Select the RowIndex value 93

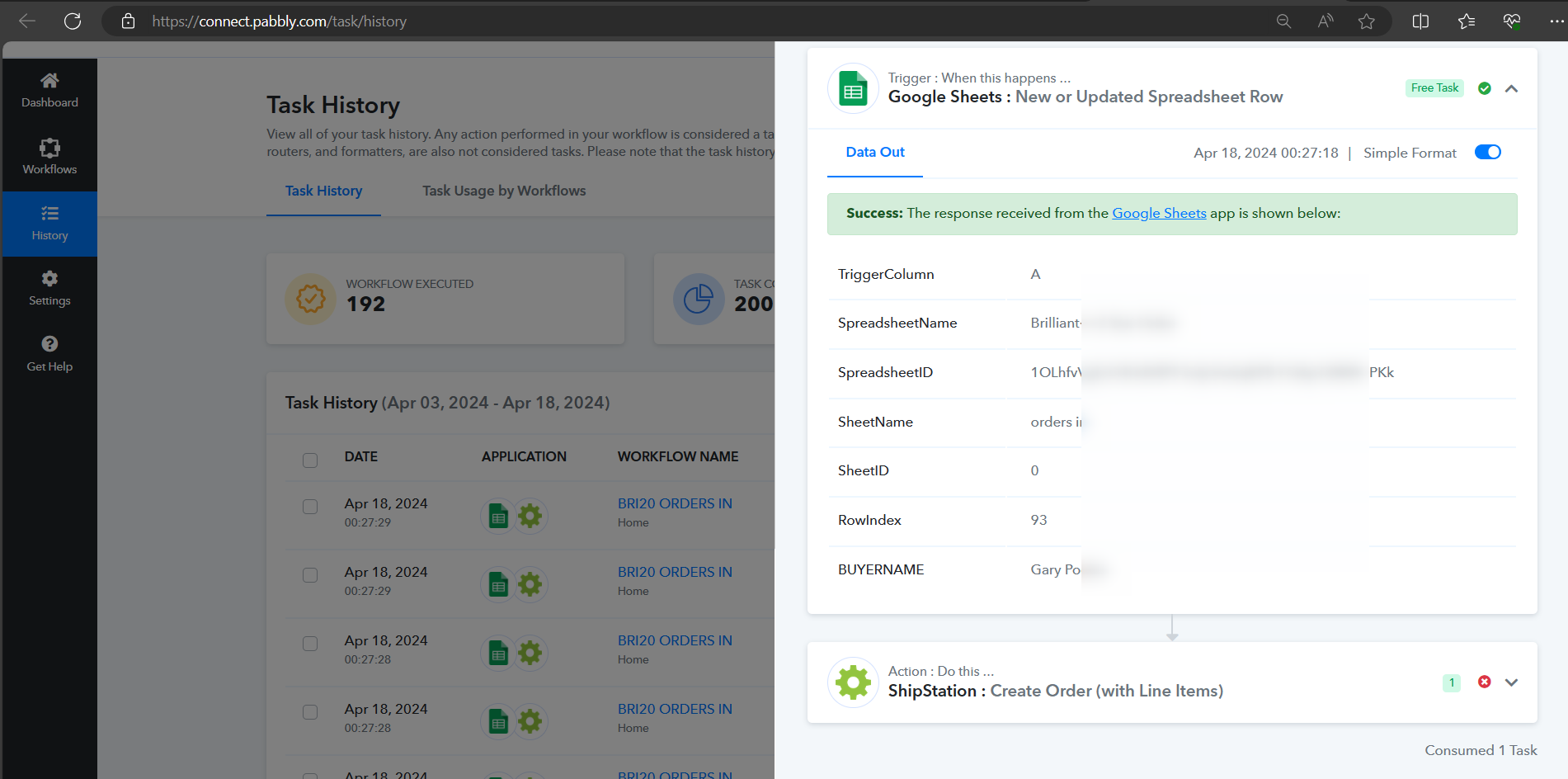click(x=1038, y=521)
